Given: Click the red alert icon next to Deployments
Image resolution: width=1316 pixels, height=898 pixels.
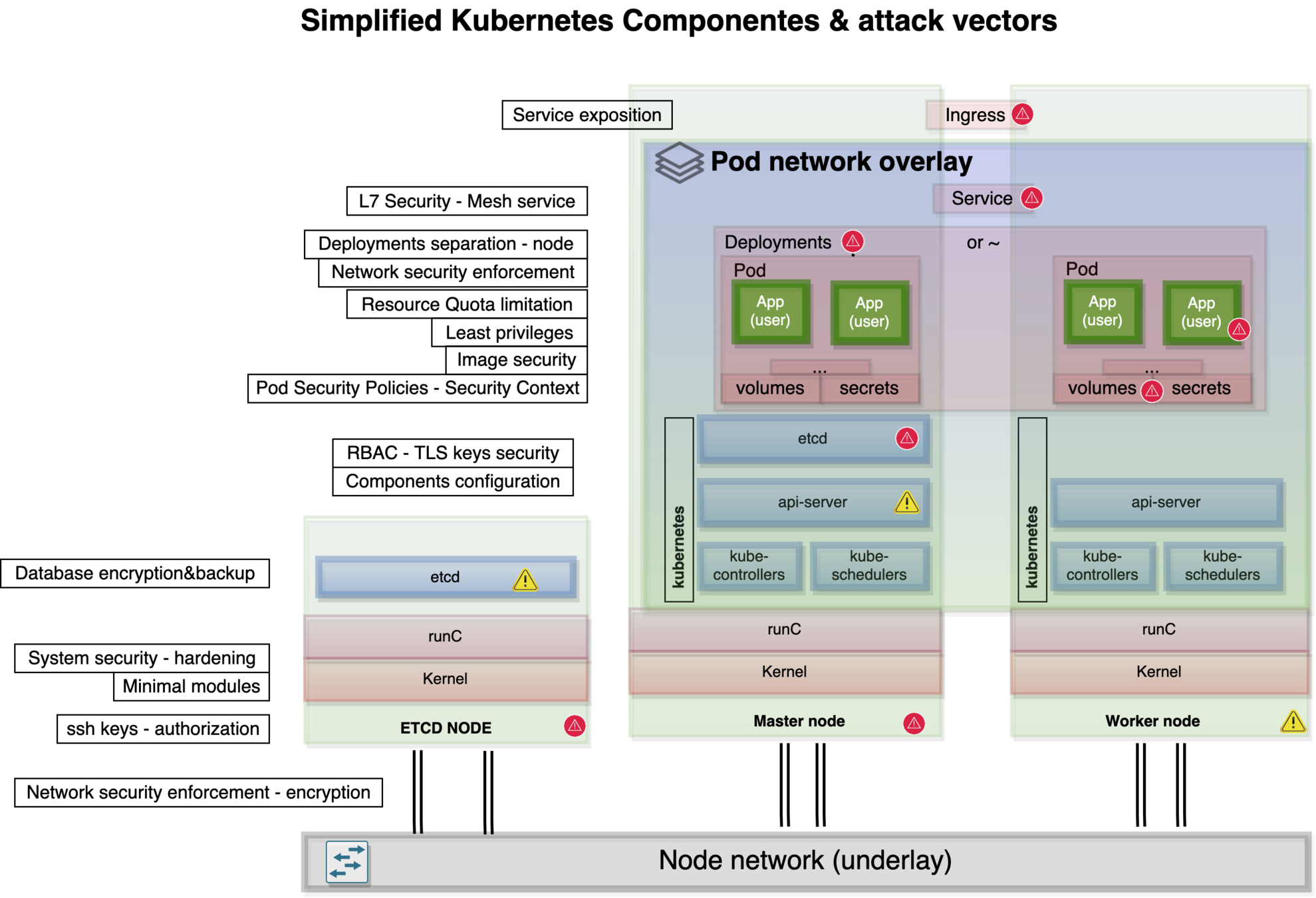Looking at the screenshot, I should click(853, 241).
